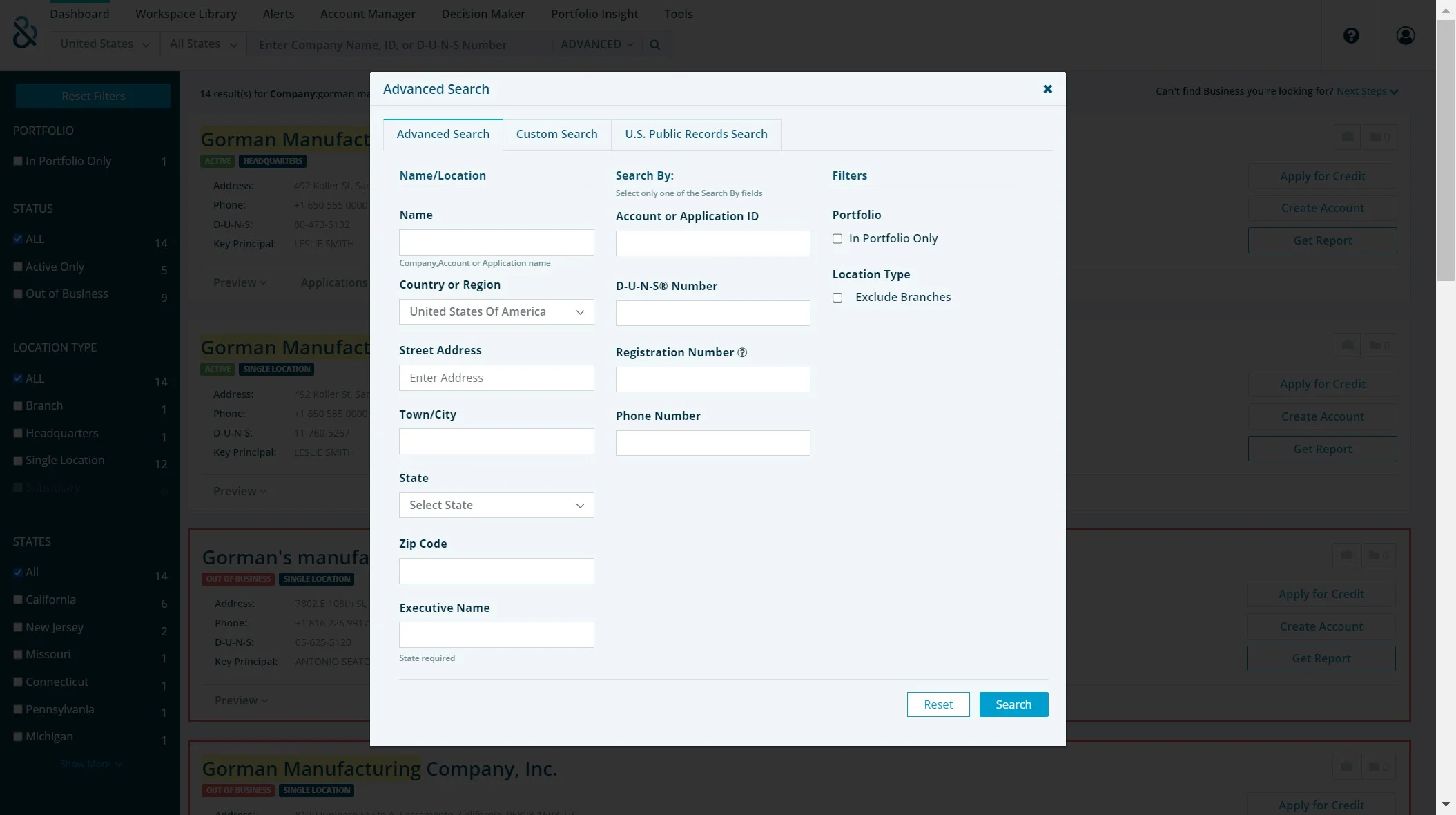
Task: Open the help question mark icon
Action: coord(1351,36)
